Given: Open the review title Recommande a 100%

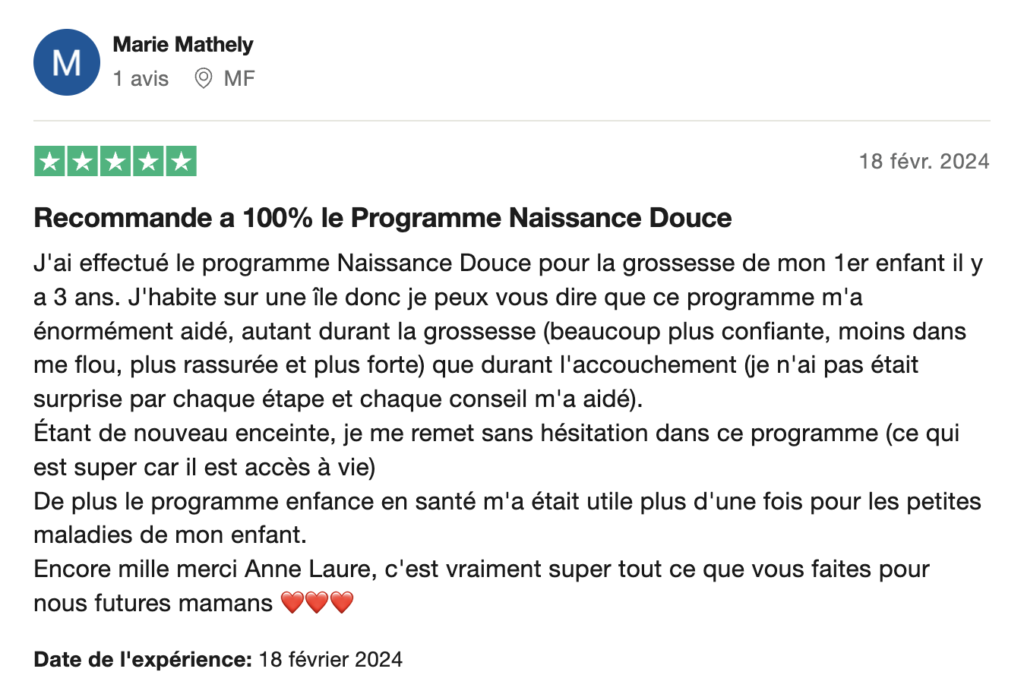Looking at the screenshot, I should 383,218.
